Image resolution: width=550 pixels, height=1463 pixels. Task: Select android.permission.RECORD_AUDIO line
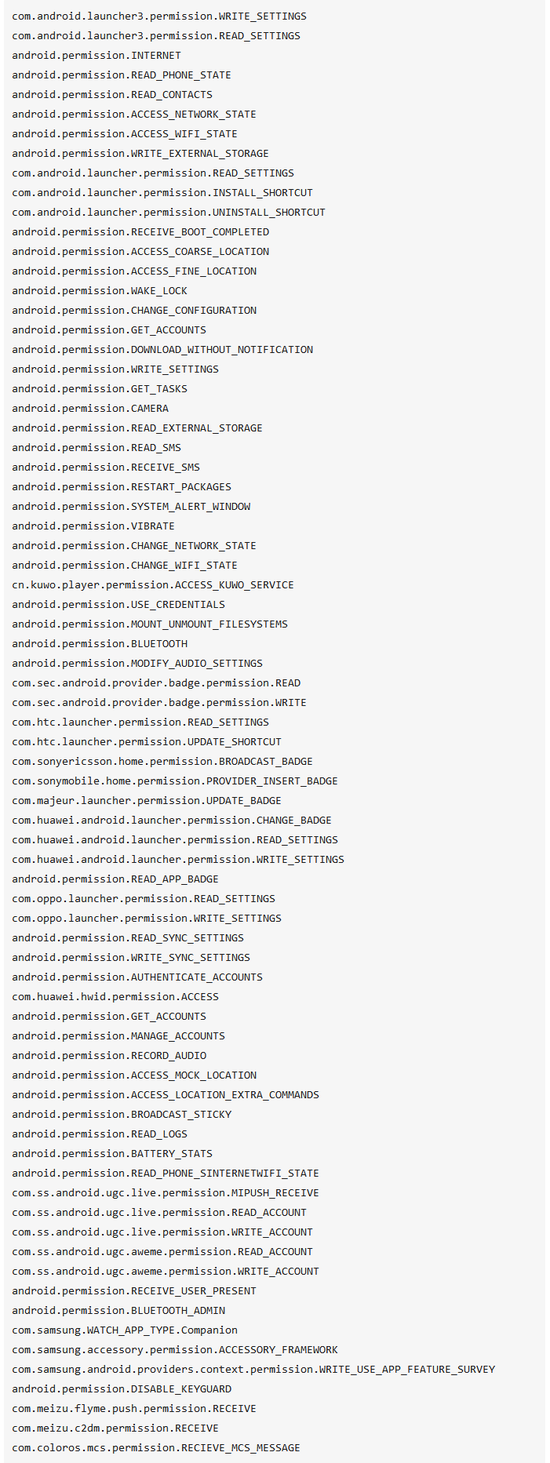(x=109, y=1056)
